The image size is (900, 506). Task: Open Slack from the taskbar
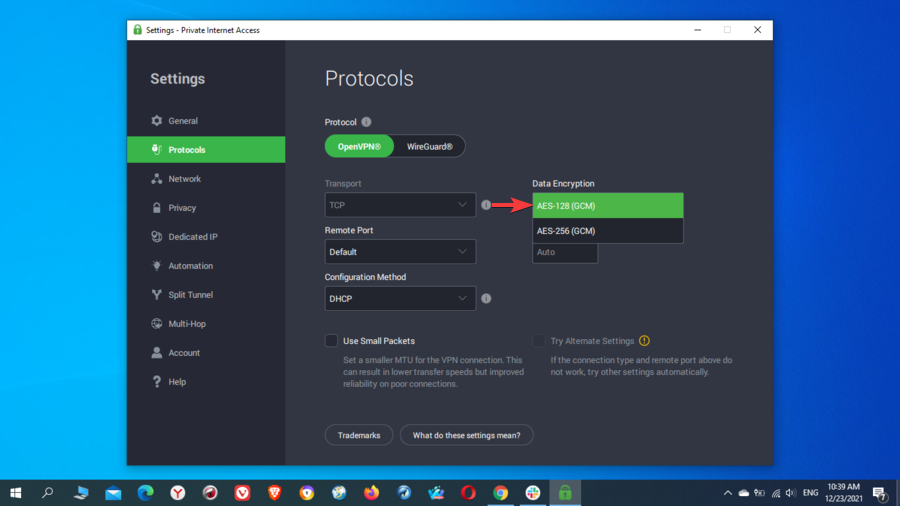point(533,493)
